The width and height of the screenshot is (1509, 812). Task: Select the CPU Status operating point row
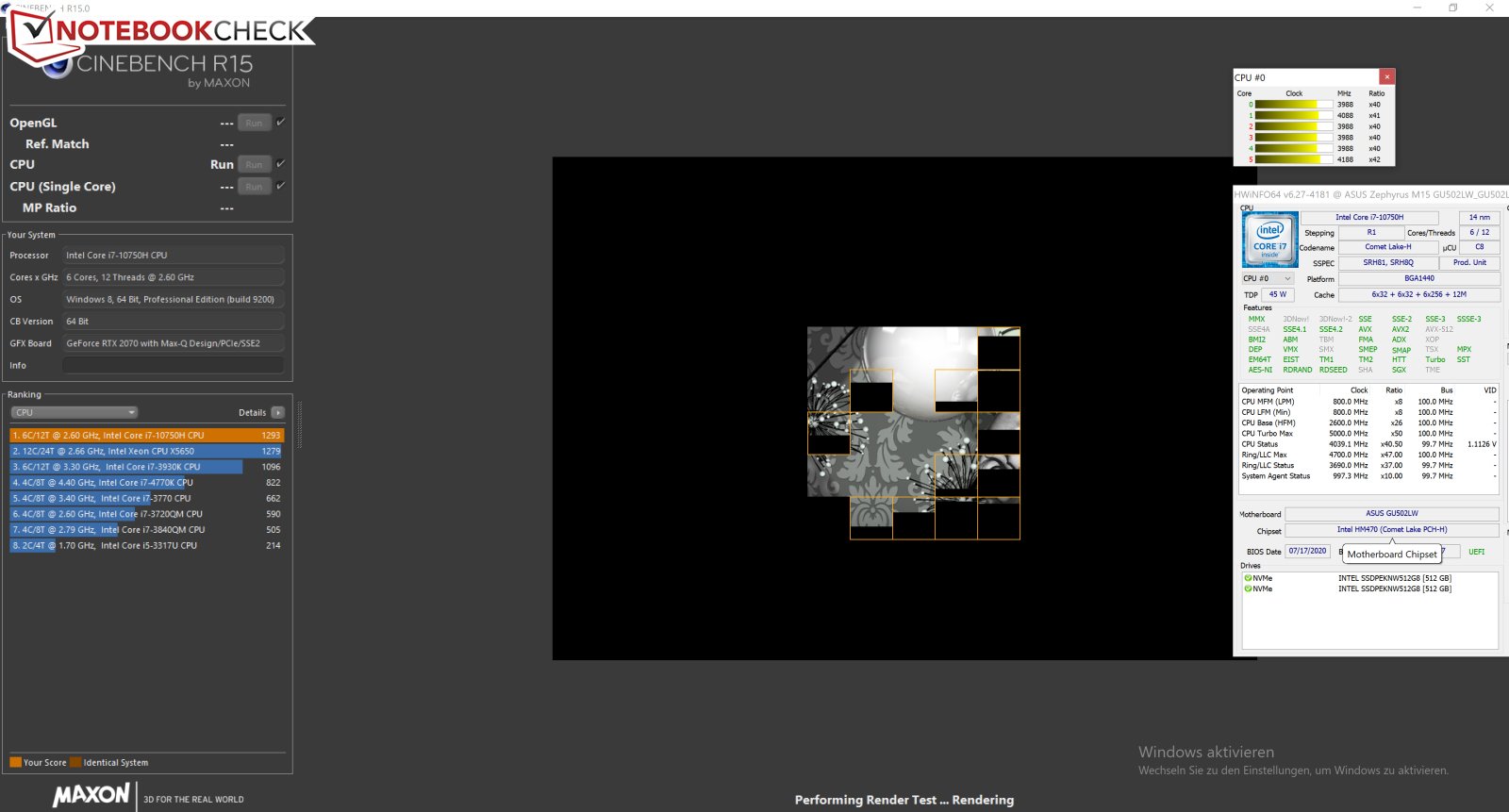pos(1368,444)
